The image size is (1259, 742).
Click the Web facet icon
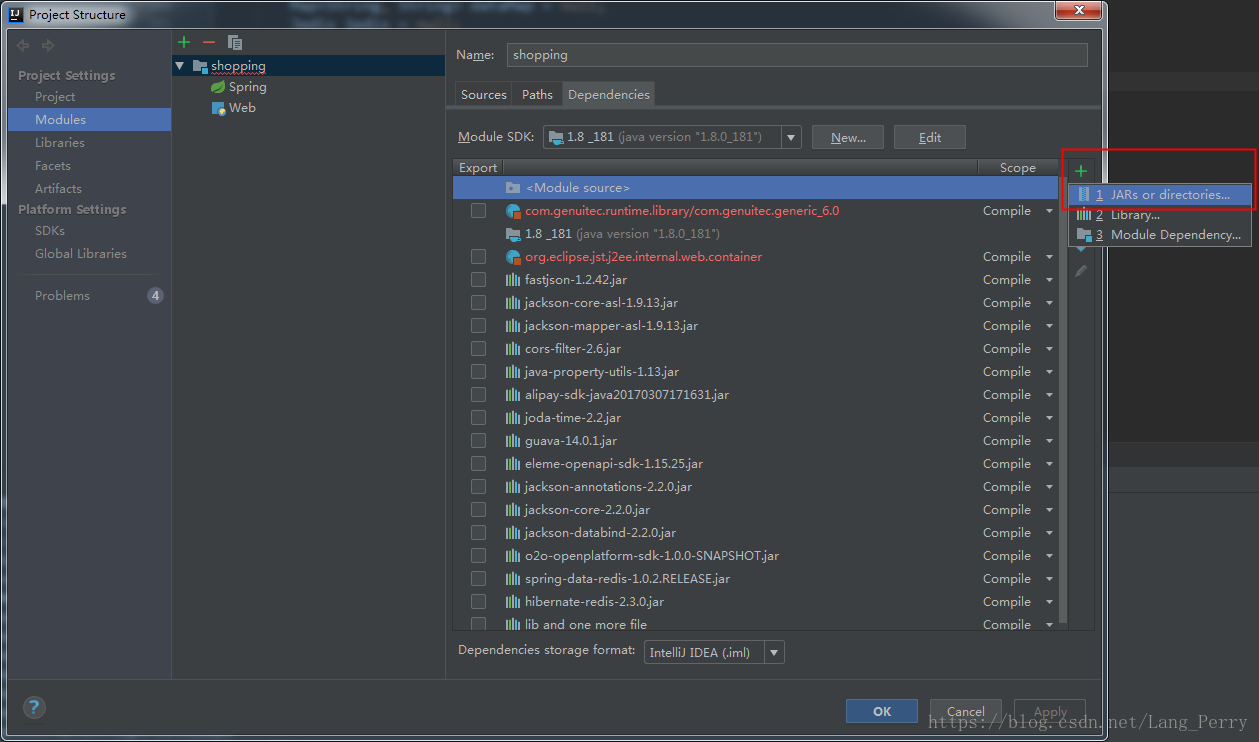[x=219, y=108]
